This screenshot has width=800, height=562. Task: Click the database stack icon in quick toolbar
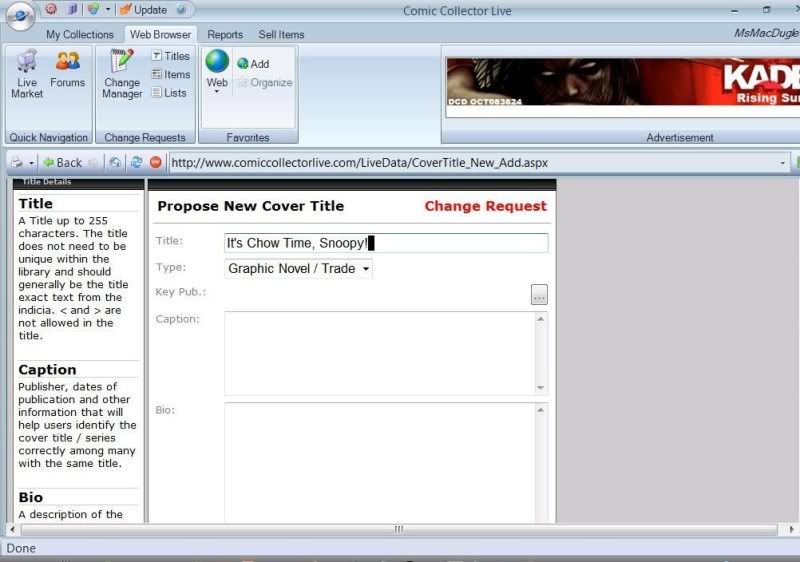pos(71,9)
